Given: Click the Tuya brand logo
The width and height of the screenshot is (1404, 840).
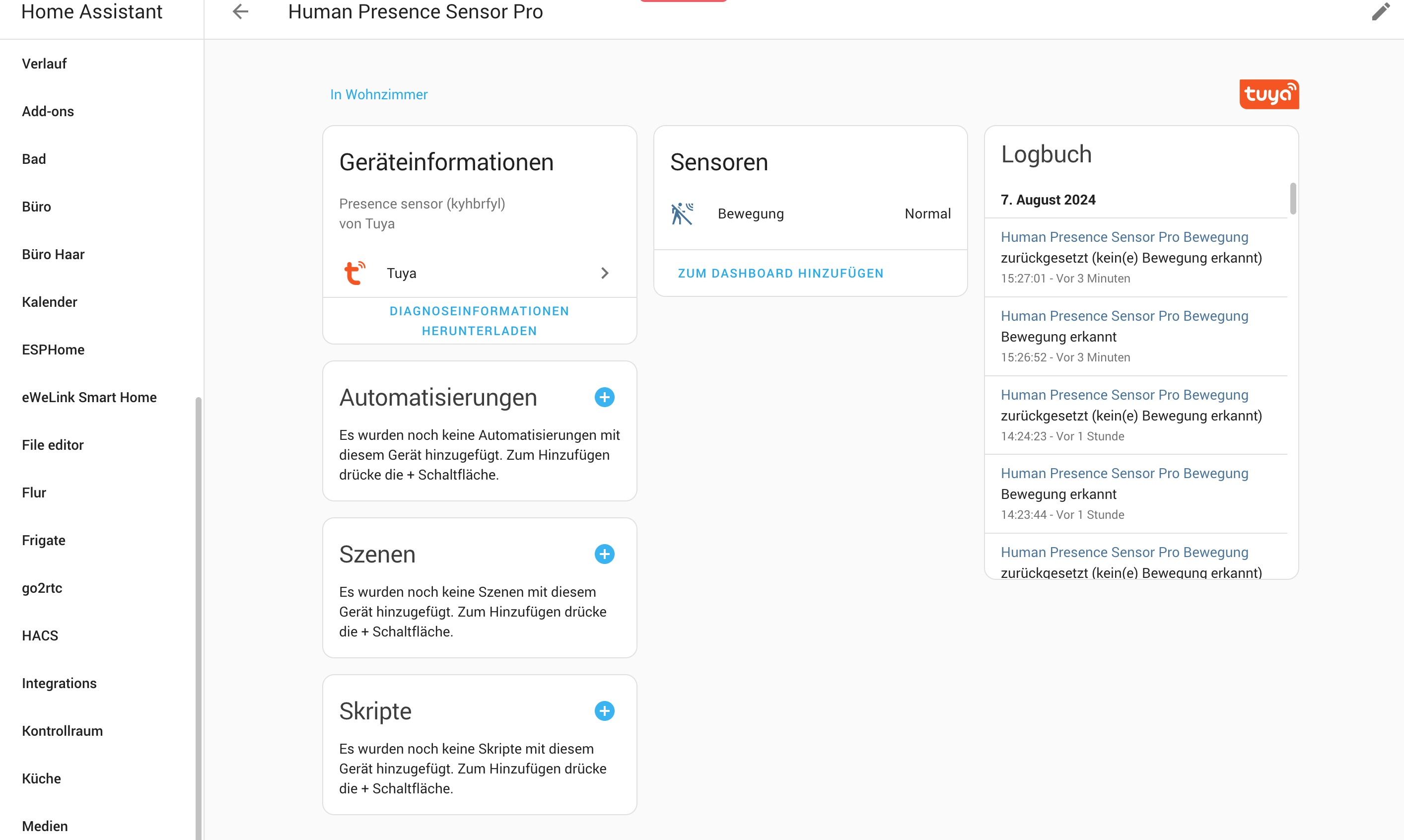Looking at the screenshot, I should point(1269,94).
